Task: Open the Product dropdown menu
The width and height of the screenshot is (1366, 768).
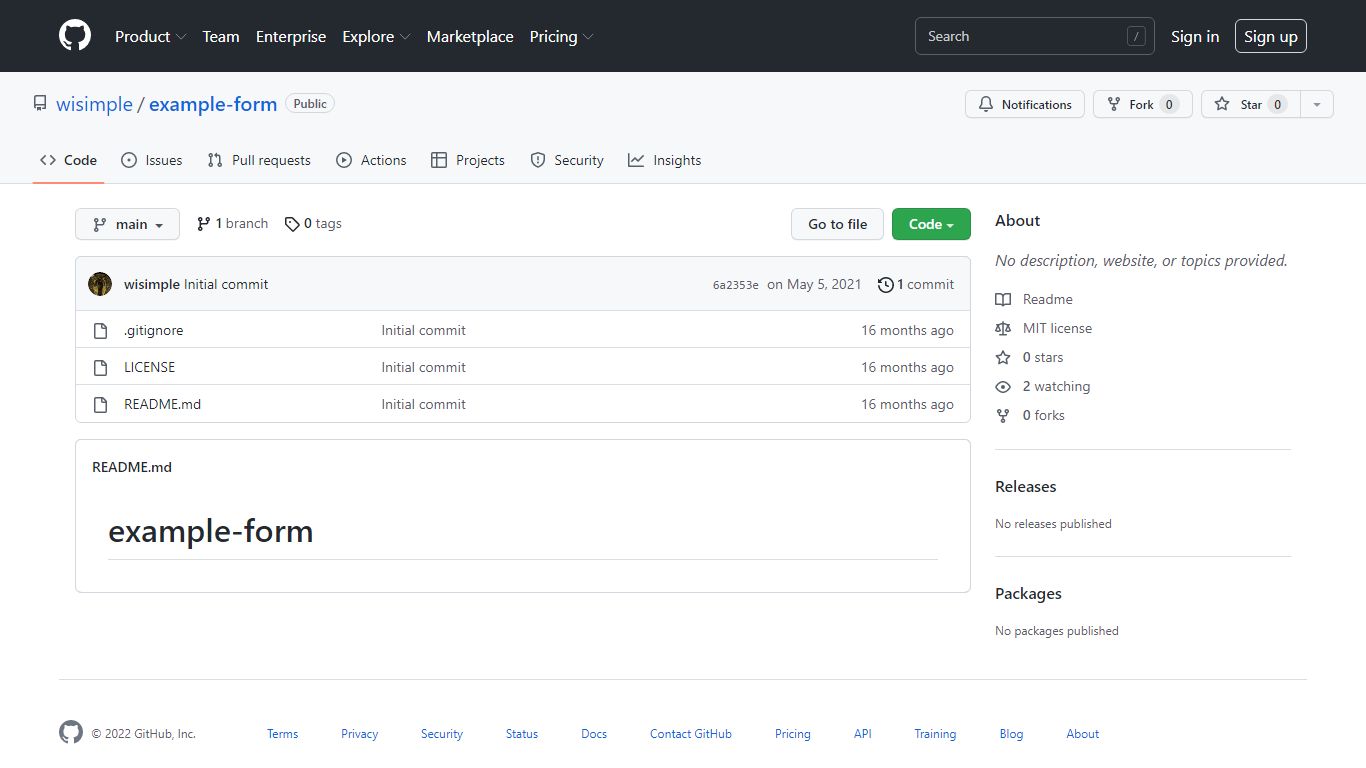Action: (150, 36)
